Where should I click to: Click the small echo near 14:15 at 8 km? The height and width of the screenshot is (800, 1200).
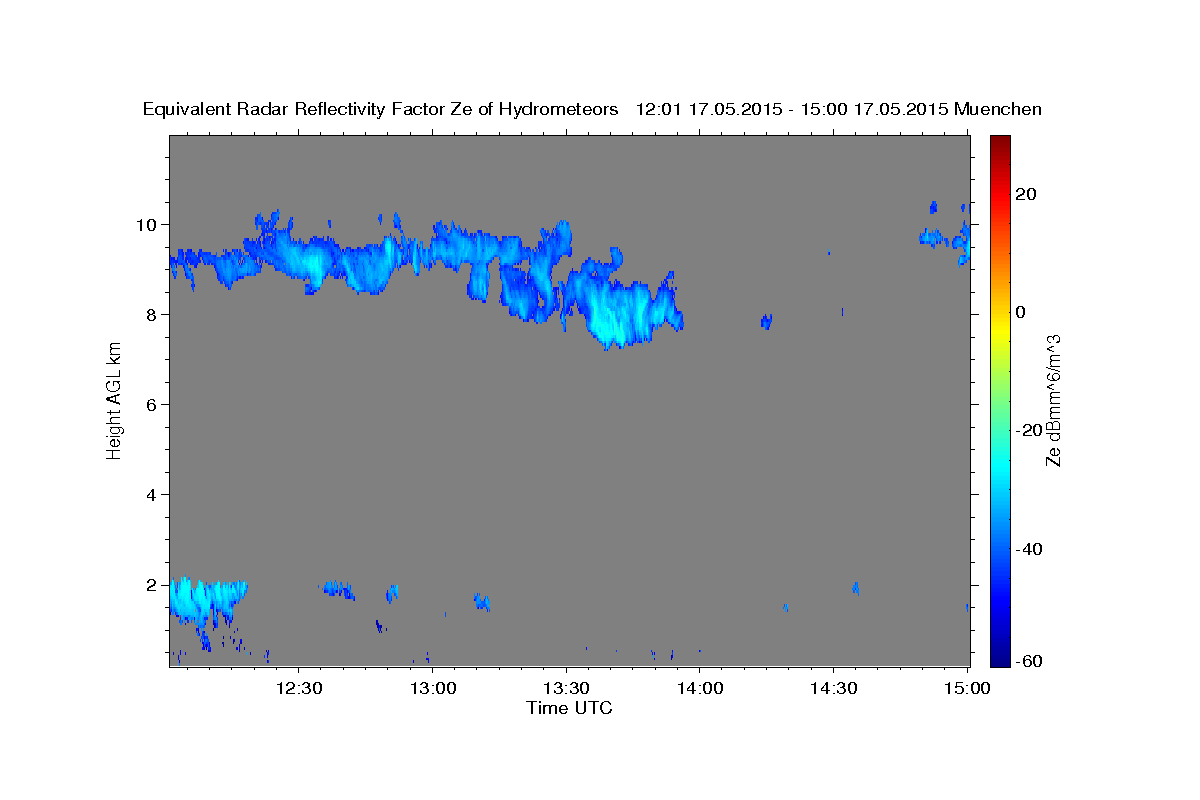pos(766,322)
